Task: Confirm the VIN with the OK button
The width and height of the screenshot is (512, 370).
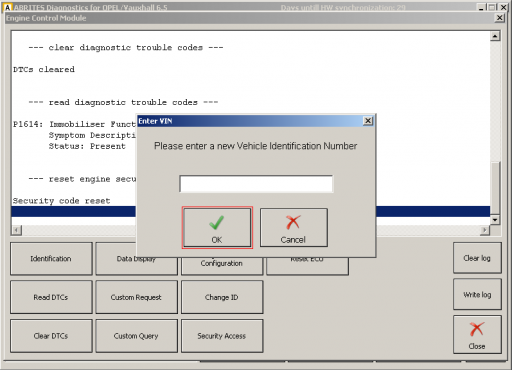Action: click(217, 228)
